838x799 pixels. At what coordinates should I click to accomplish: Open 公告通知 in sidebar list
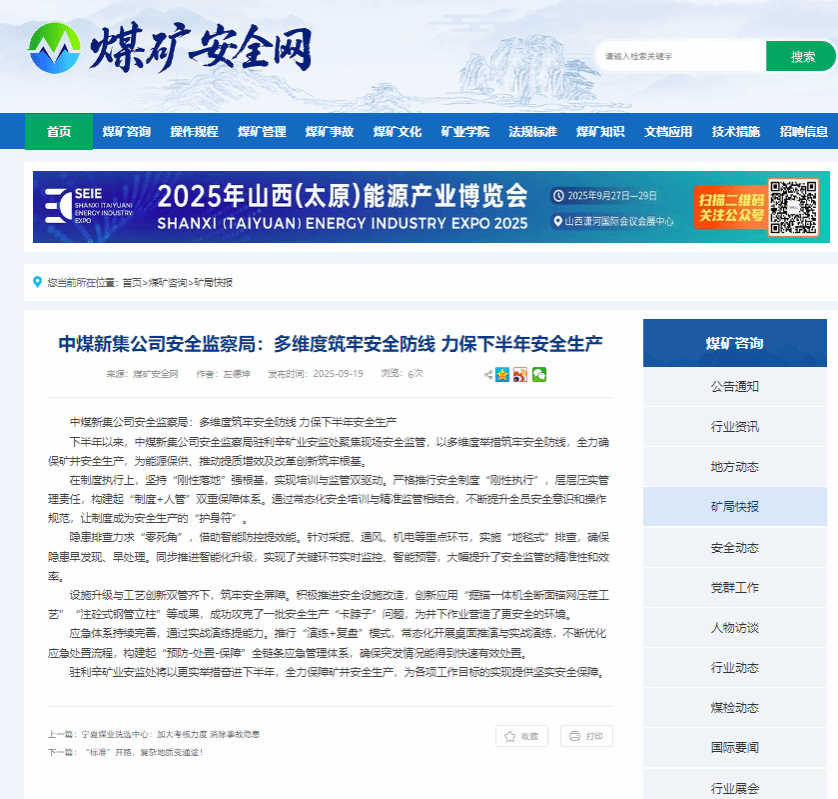click(734, 386)
